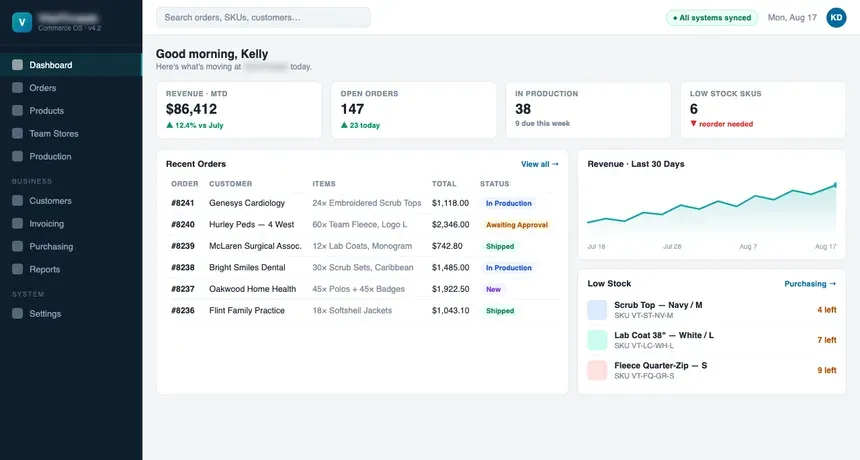Open the Purchasing sidebar item
This screenshot has height=460, width=860.
click(x=71, y=247)
